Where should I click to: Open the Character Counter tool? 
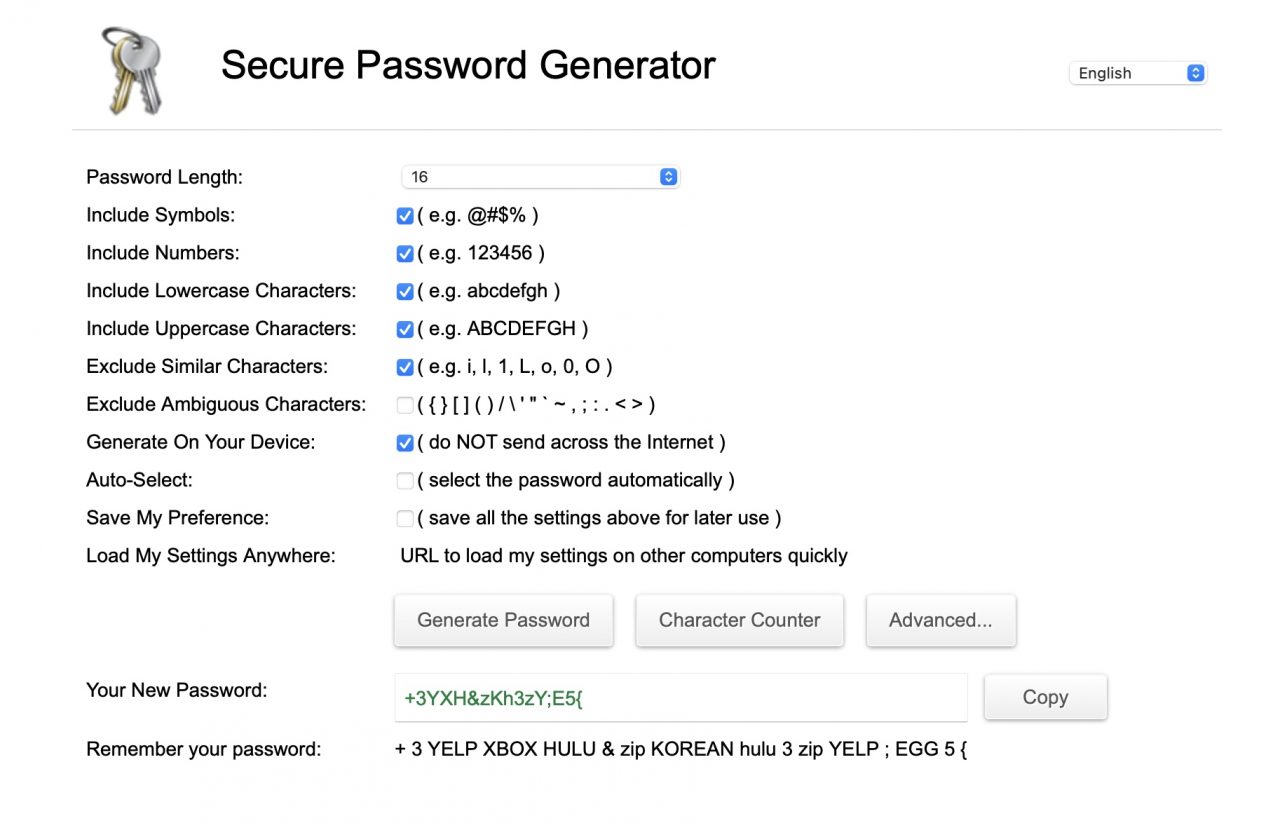point(739,620)
